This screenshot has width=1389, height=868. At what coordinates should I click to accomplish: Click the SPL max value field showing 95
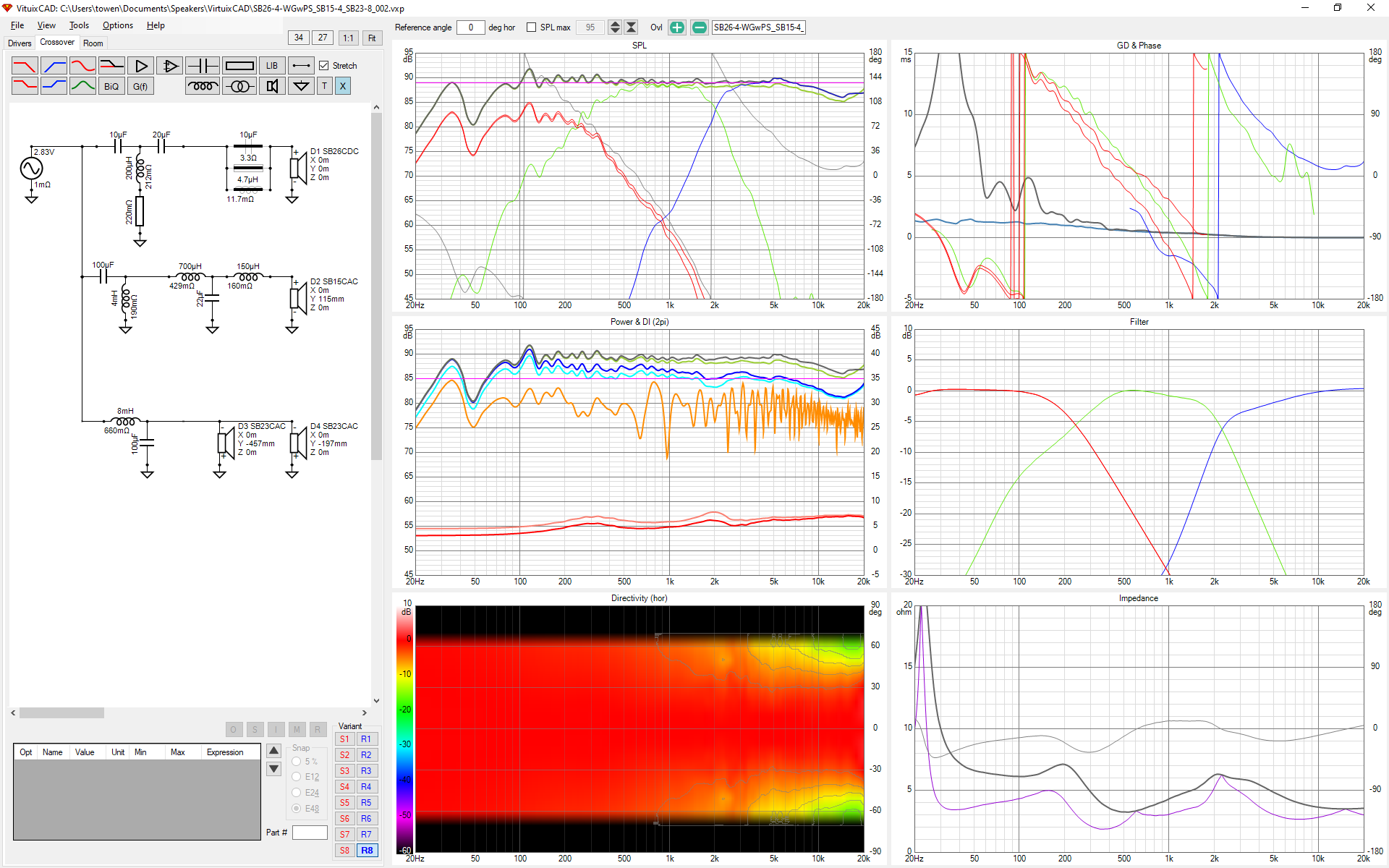click(590, 27)
